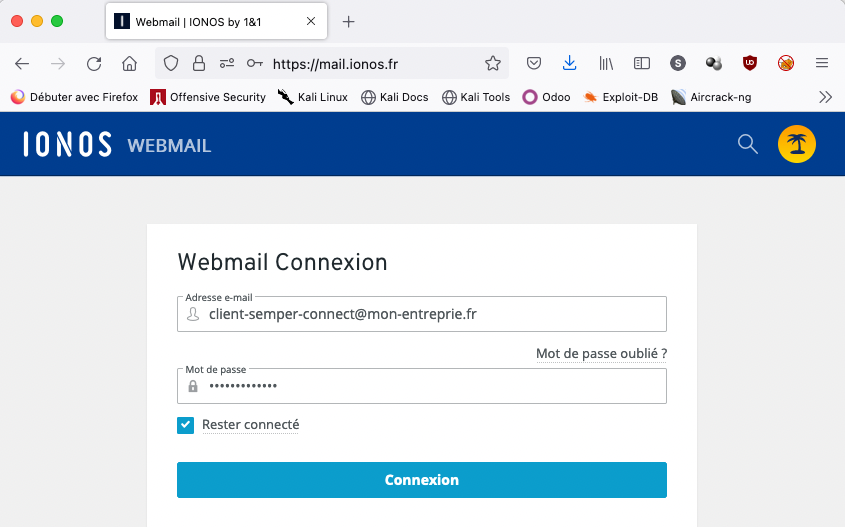Select the Webmail IONOS browser tab
The width and height of the screenshot is (845, 527).
[x=210, y=21]
